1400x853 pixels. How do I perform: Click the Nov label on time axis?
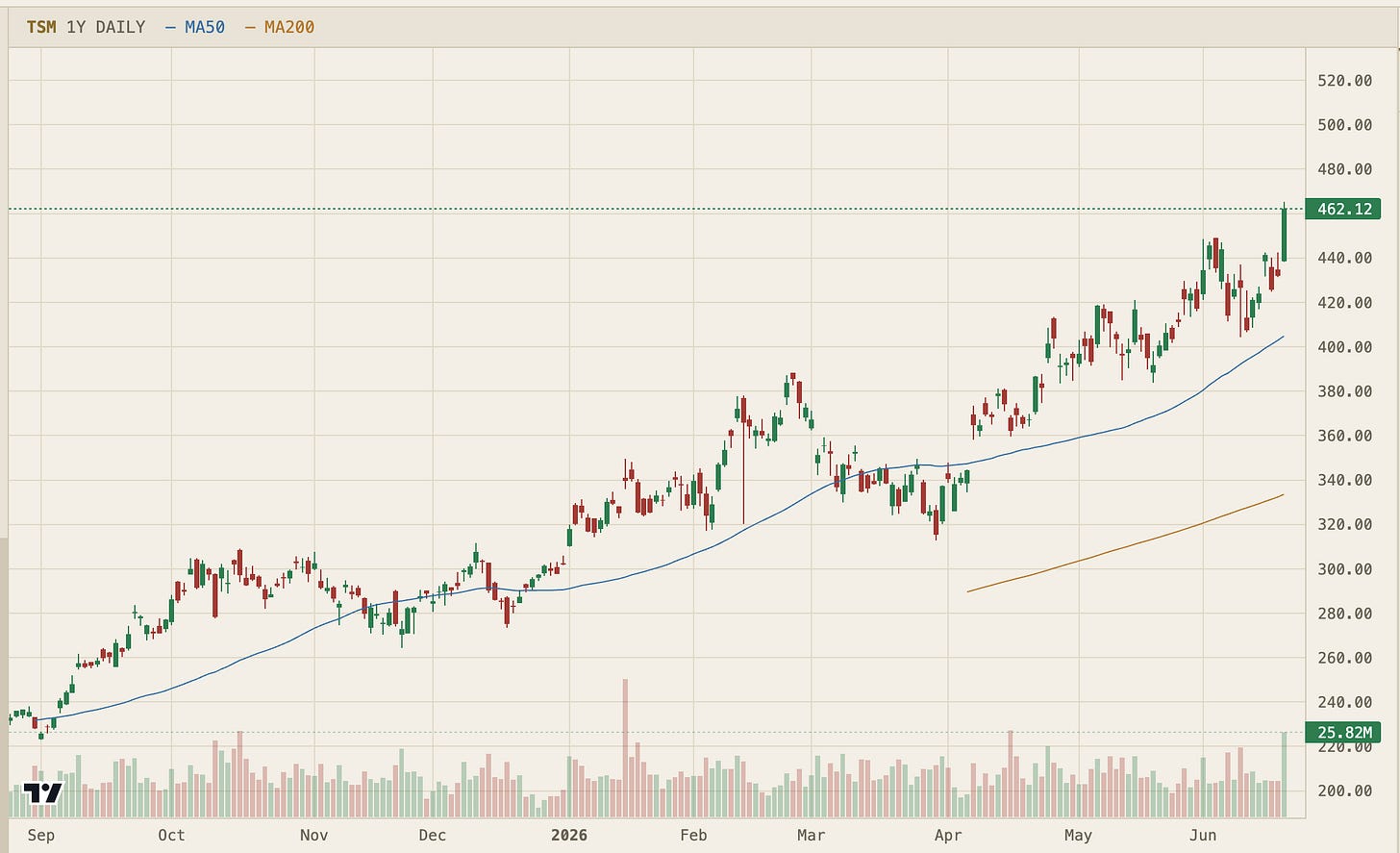pyautogui.click(x=313, y=835)
